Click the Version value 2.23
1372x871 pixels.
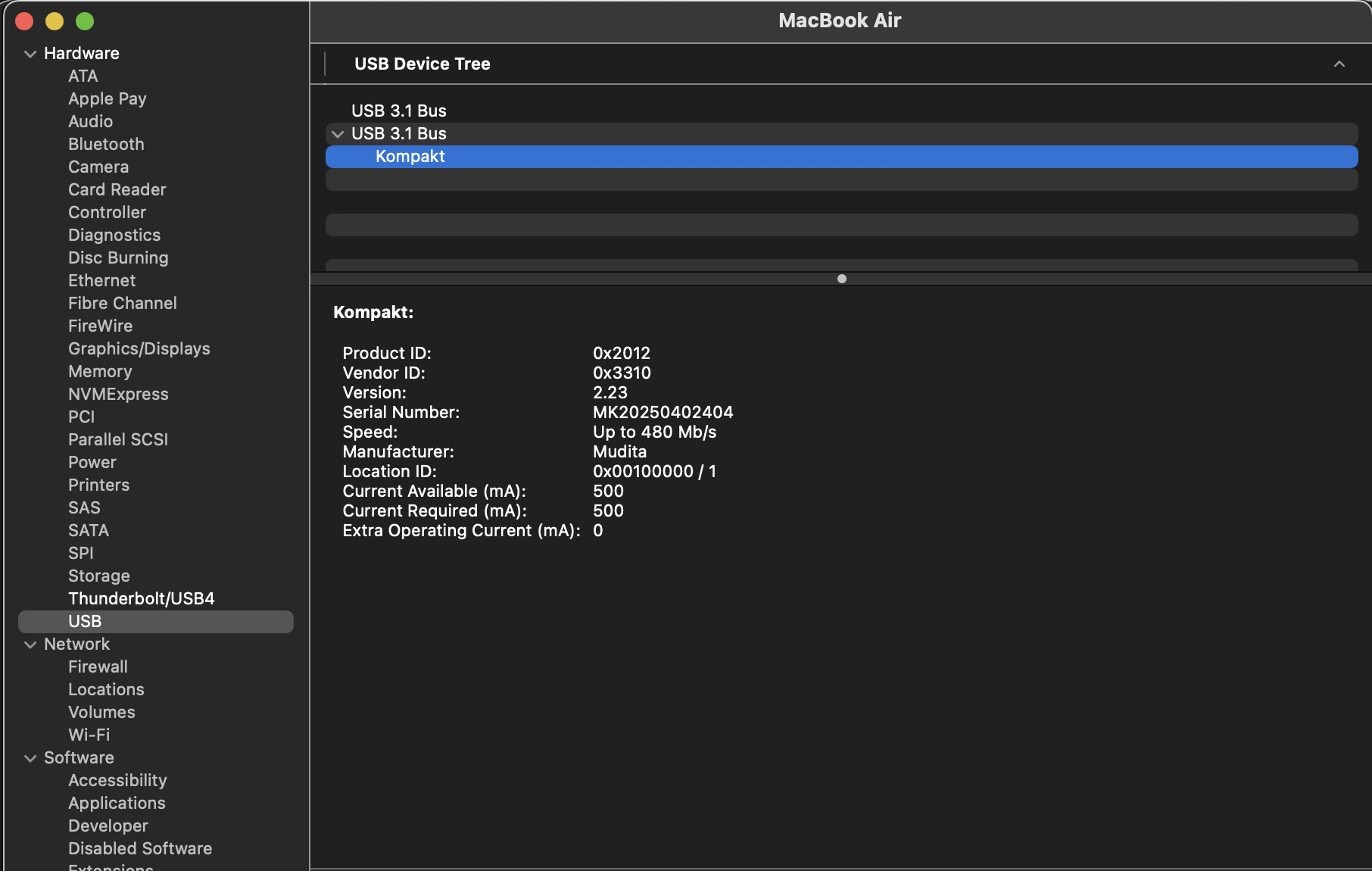[610, 392]
